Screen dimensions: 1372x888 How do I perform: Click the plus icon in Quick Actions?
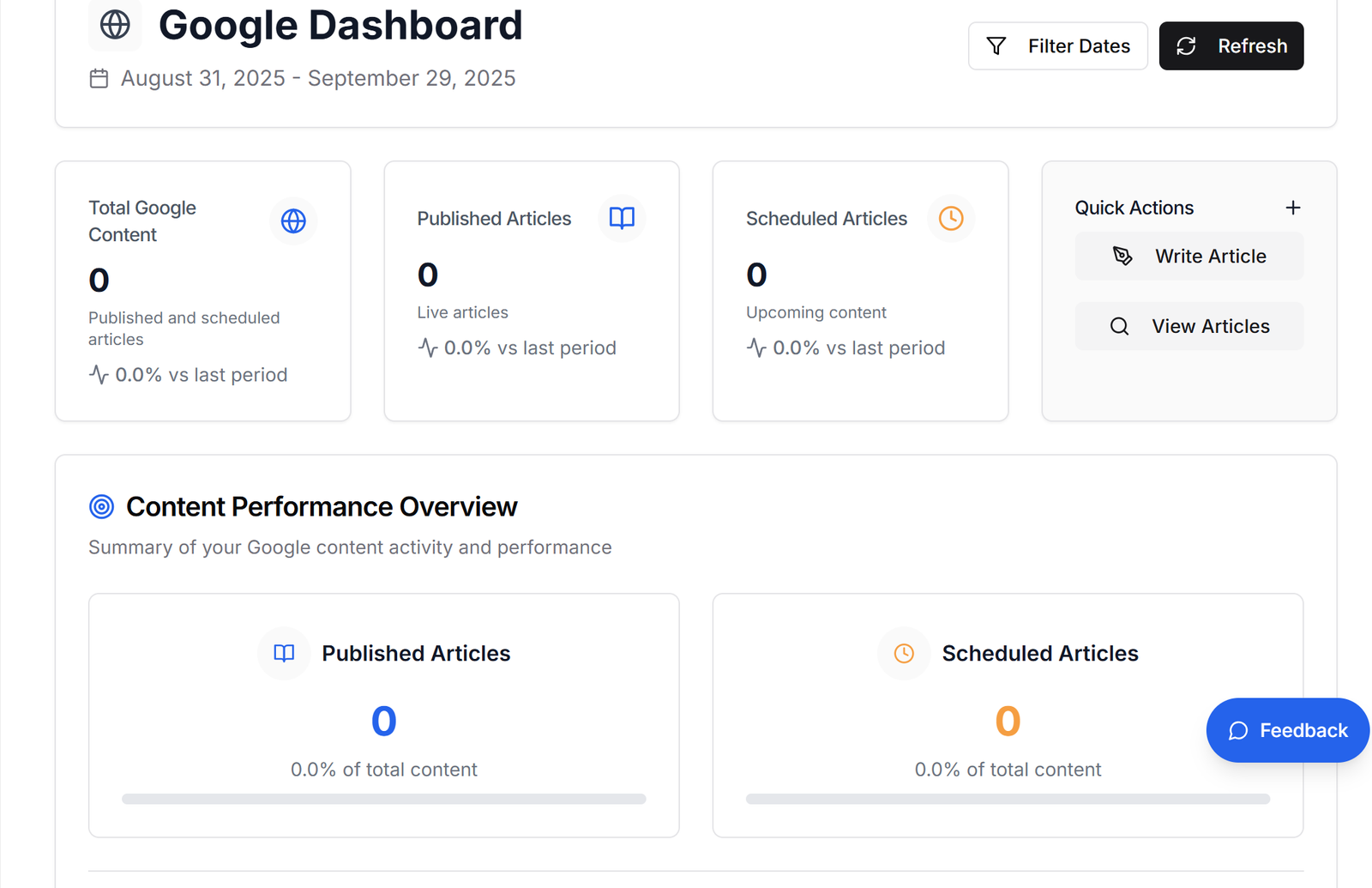(x=1292, y=208)
